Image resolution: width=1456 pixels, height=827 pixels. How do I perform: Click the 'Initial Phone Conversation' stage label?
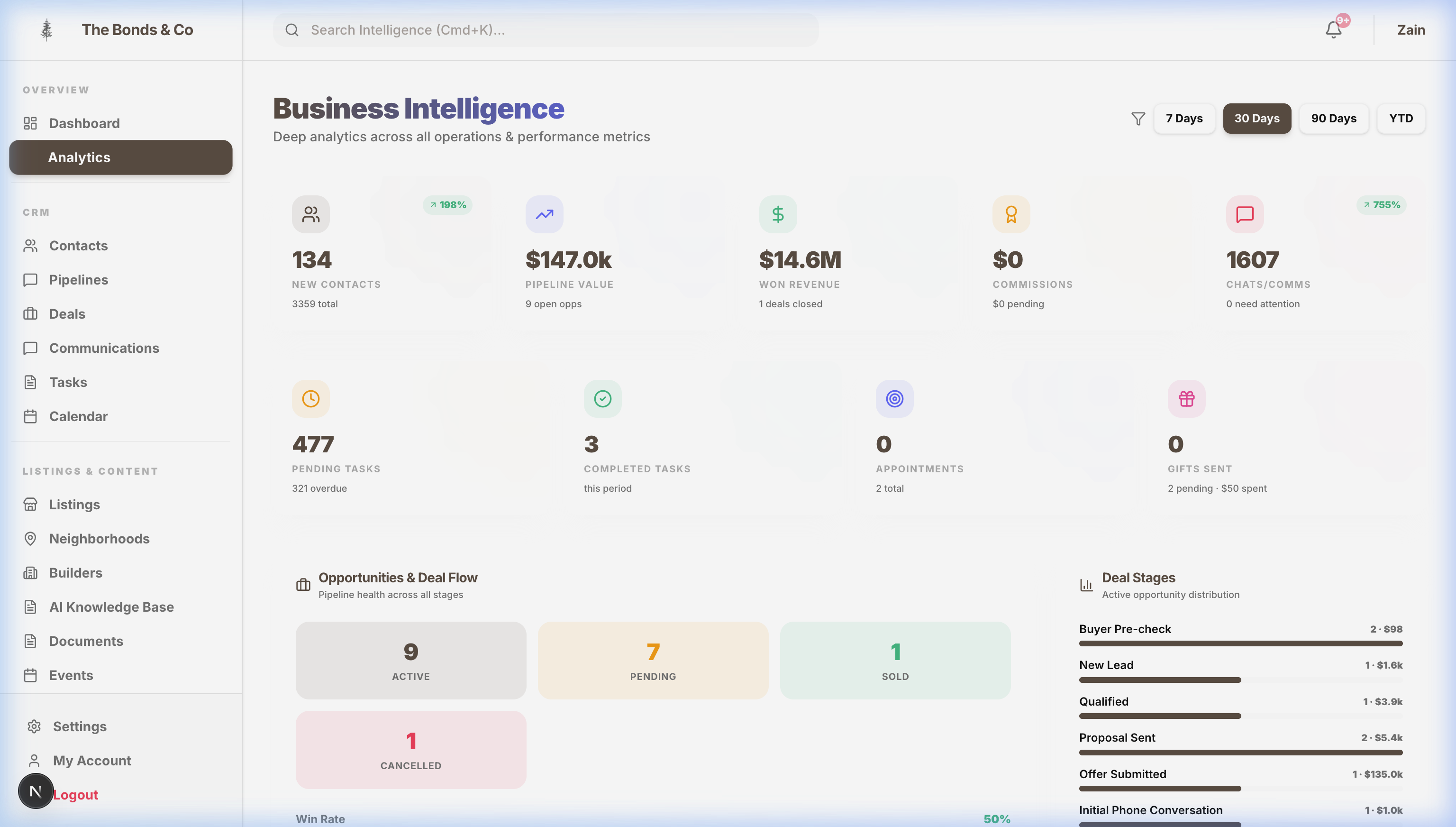[1151, 810]
